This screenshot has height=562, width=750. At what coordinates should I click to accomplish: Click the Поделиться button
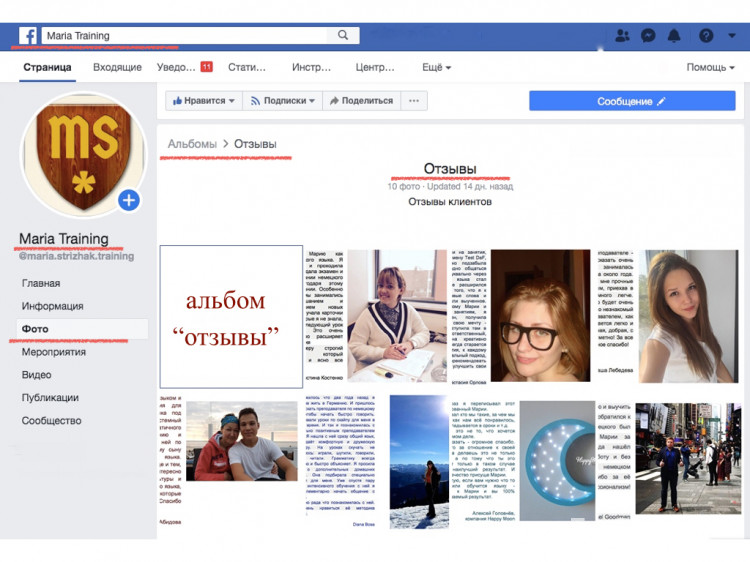361,101
